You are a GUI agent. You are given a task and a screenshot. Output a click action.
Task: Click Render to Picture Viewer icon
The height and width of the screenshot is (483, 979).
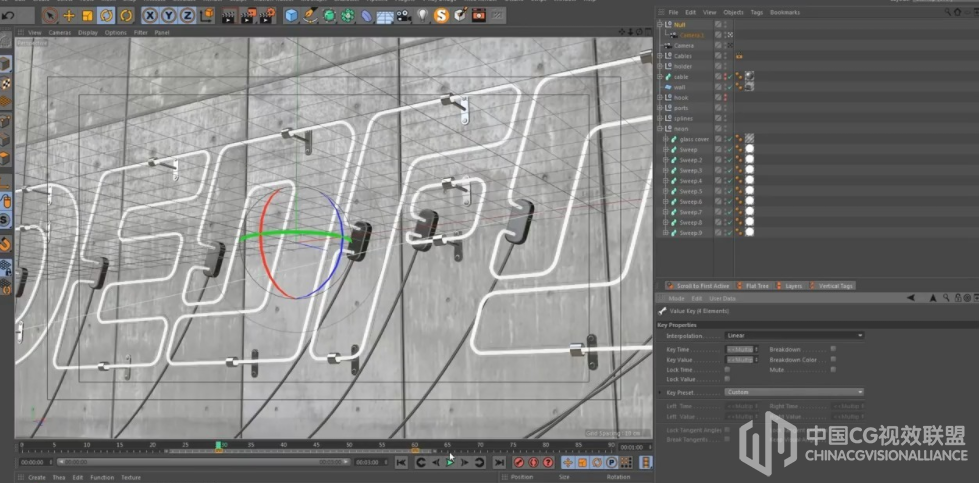pos(248,16)
